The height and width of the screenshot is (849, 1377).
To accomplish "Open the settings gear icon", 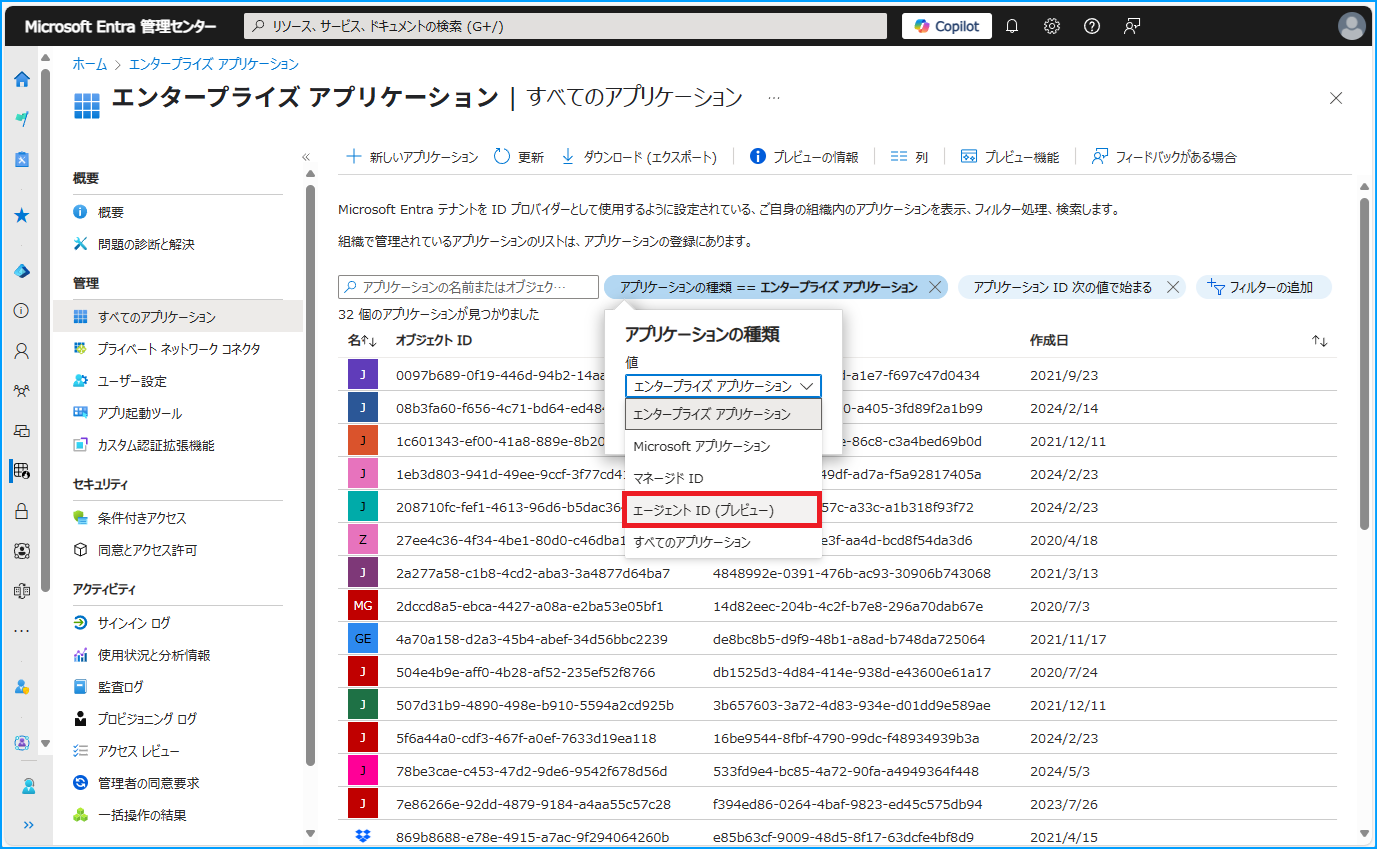I will [x=1052, y=26].
